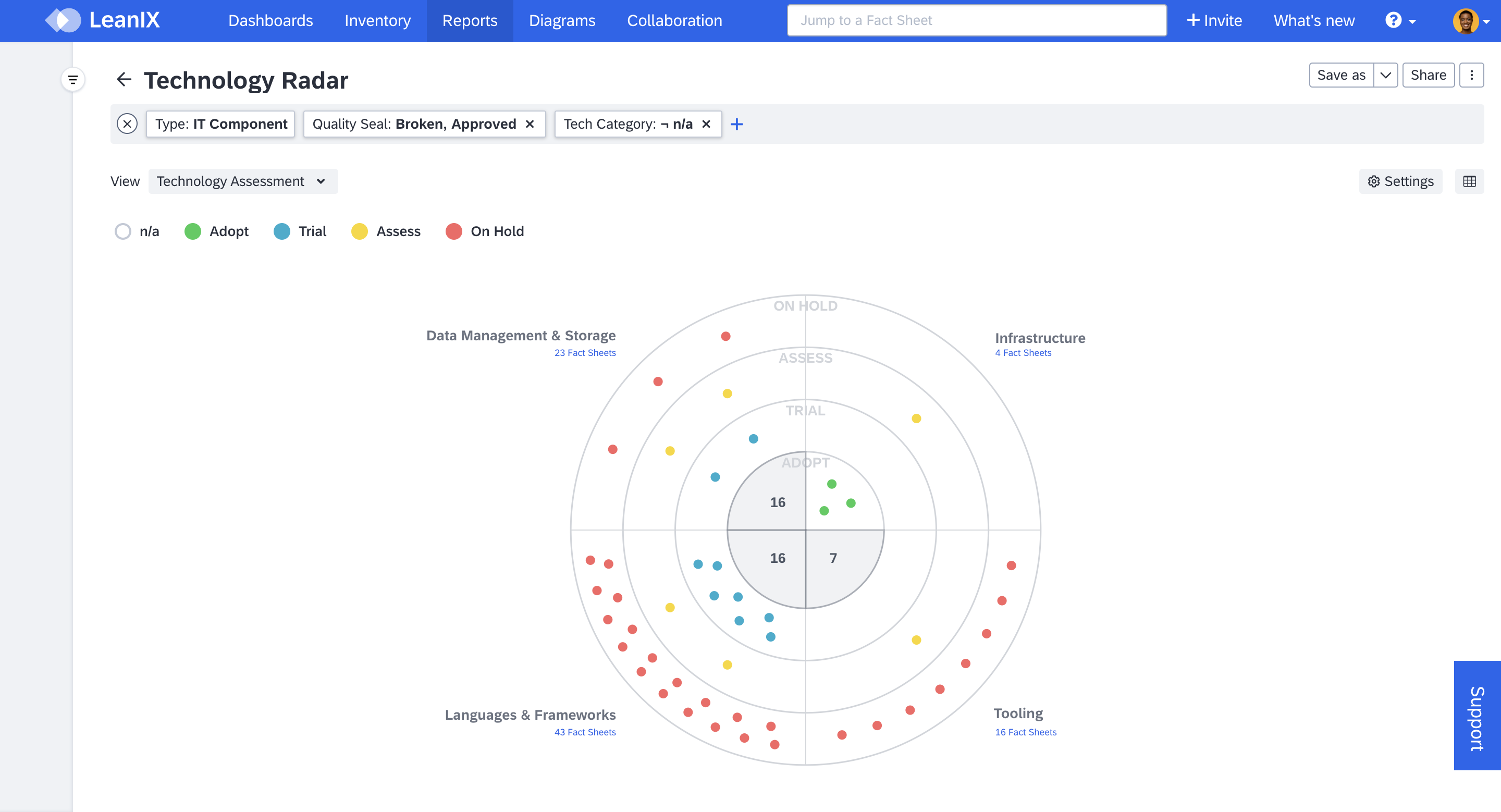Open the Collaboration menu

tap(675, 20)
